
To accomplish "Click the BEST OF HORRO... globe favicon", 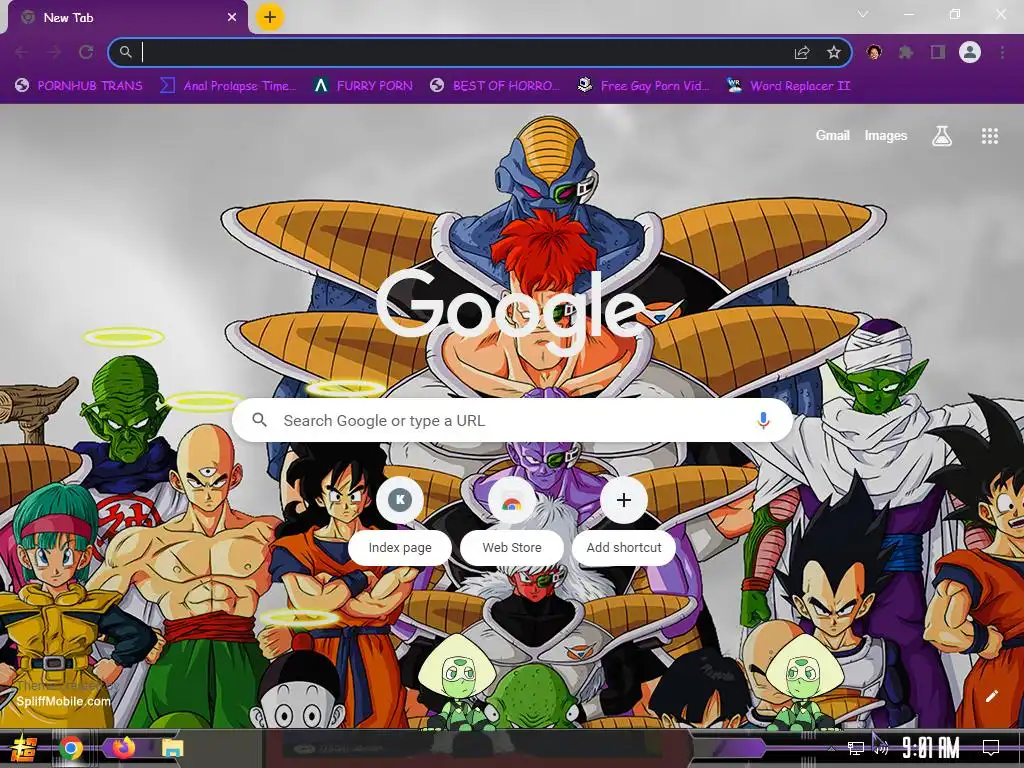I will click(x=437, y=86).
